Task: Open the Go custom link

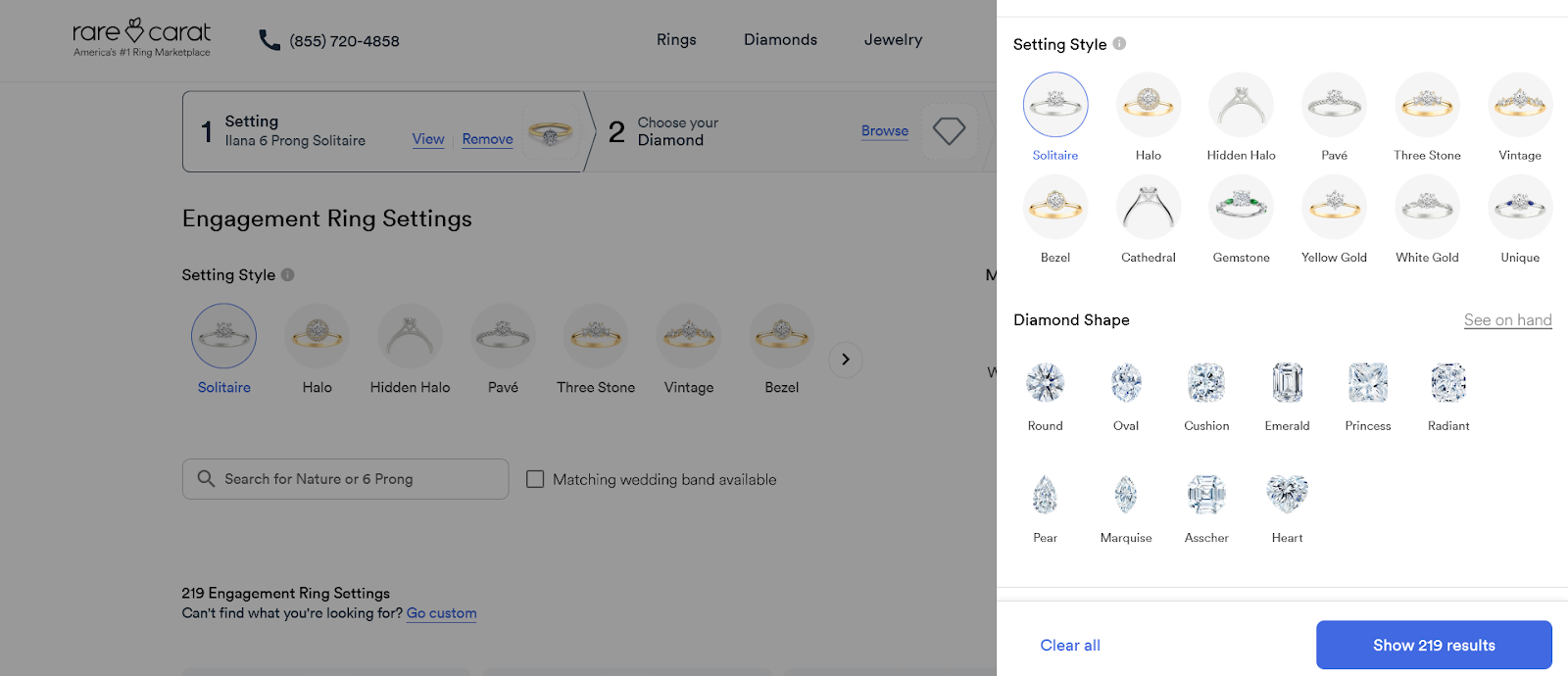Action: [x=441, y=613]
